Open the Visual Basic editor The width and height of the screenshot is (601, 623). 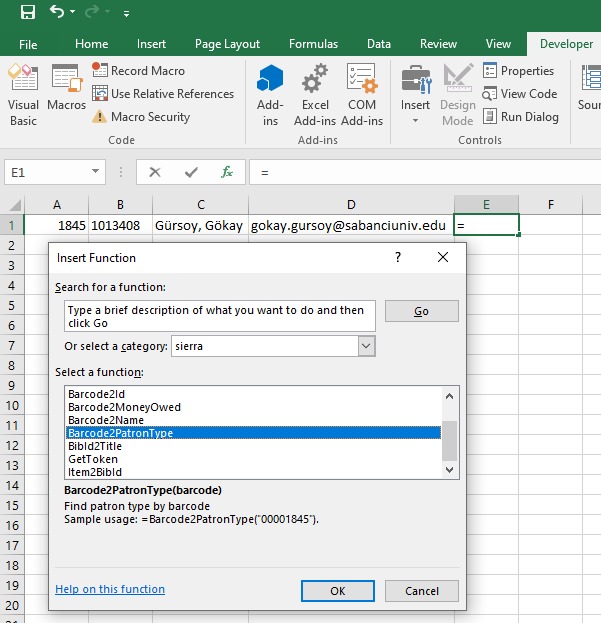click(x=23, y=95)
